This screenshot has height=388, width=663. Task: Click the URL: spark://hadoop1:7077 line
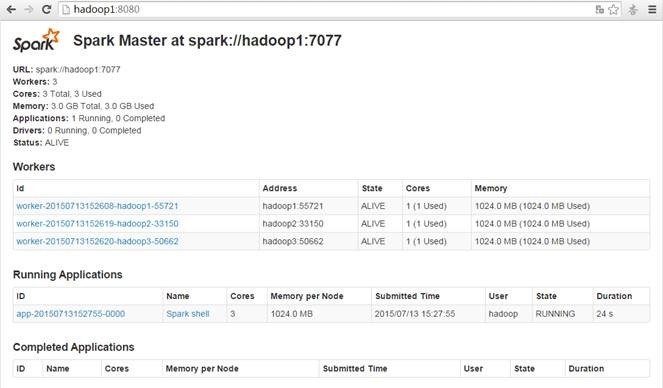click(x=66, y=69)
